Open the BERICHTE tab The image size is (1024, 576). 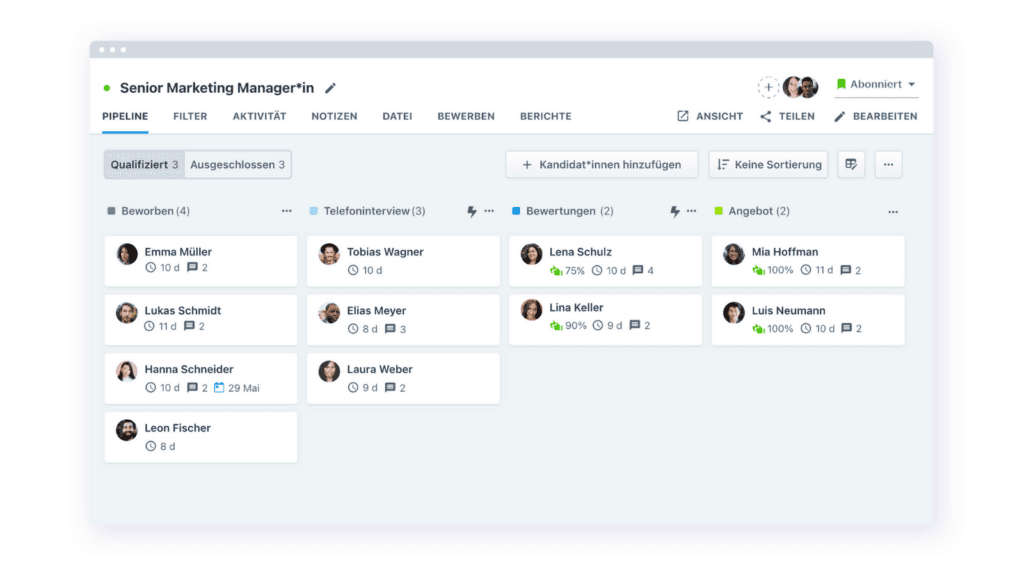click(x=545, y=116)
